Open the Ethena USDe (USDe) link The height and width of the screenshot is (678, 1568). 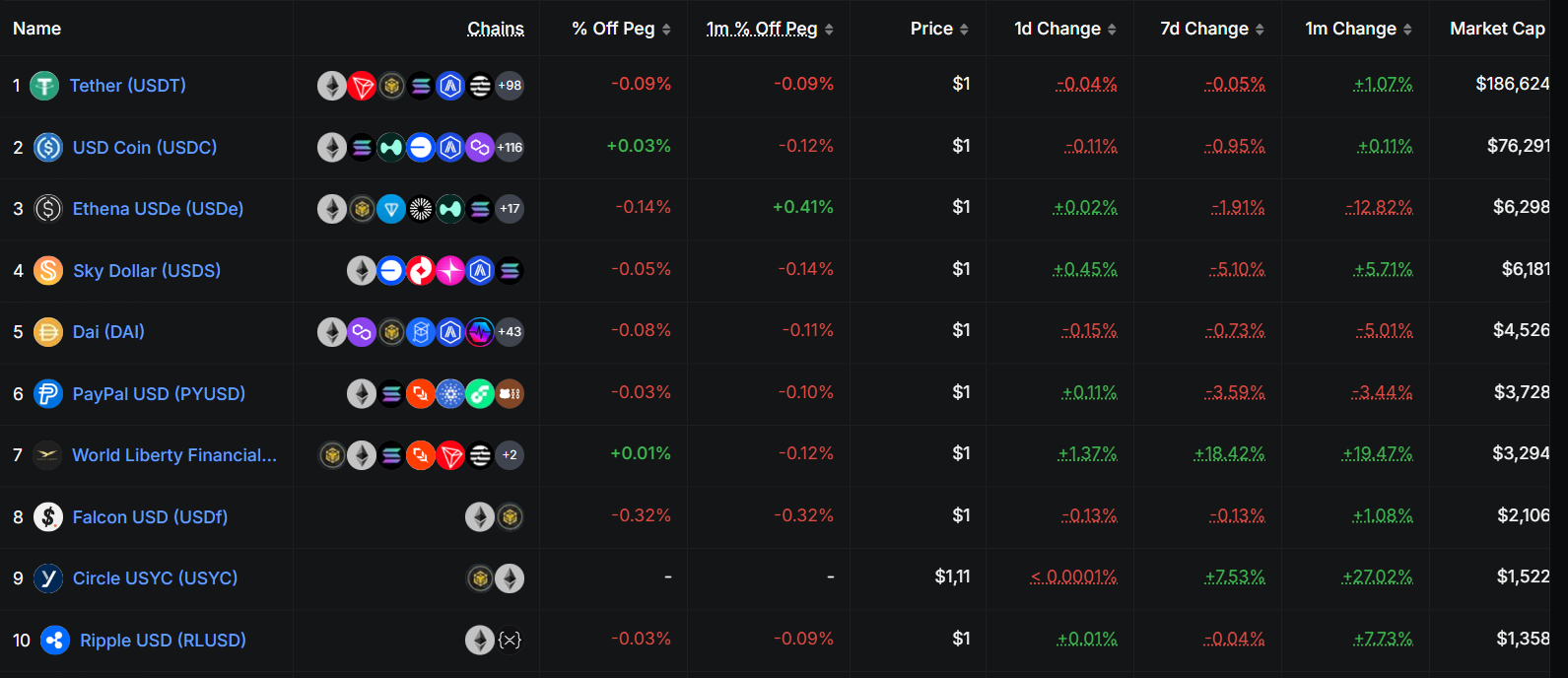click(158, 209)
